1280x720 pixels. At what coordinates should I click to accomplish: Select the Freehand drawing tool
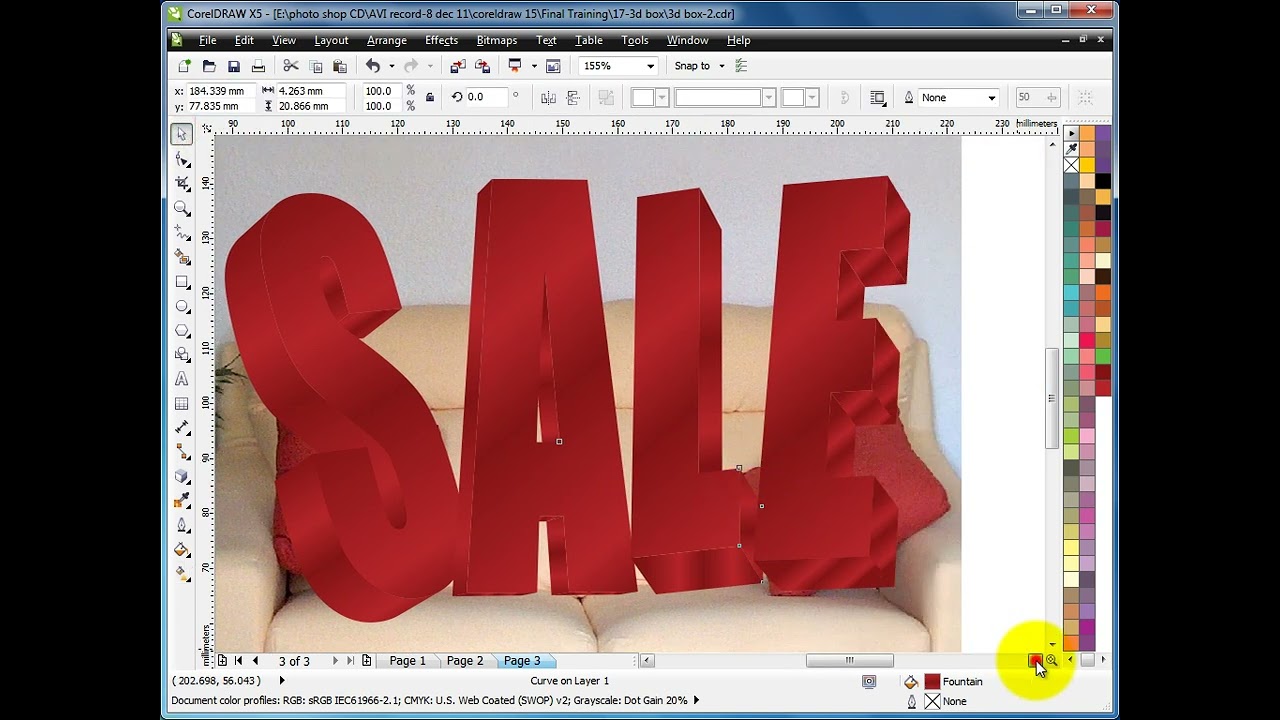(181, 233)
